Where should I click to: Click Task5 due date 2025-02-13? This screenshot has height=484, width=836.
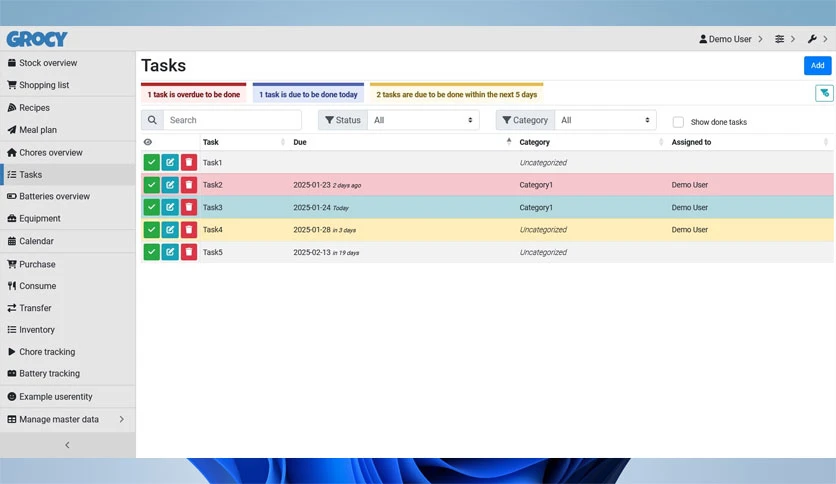(312, 252)
